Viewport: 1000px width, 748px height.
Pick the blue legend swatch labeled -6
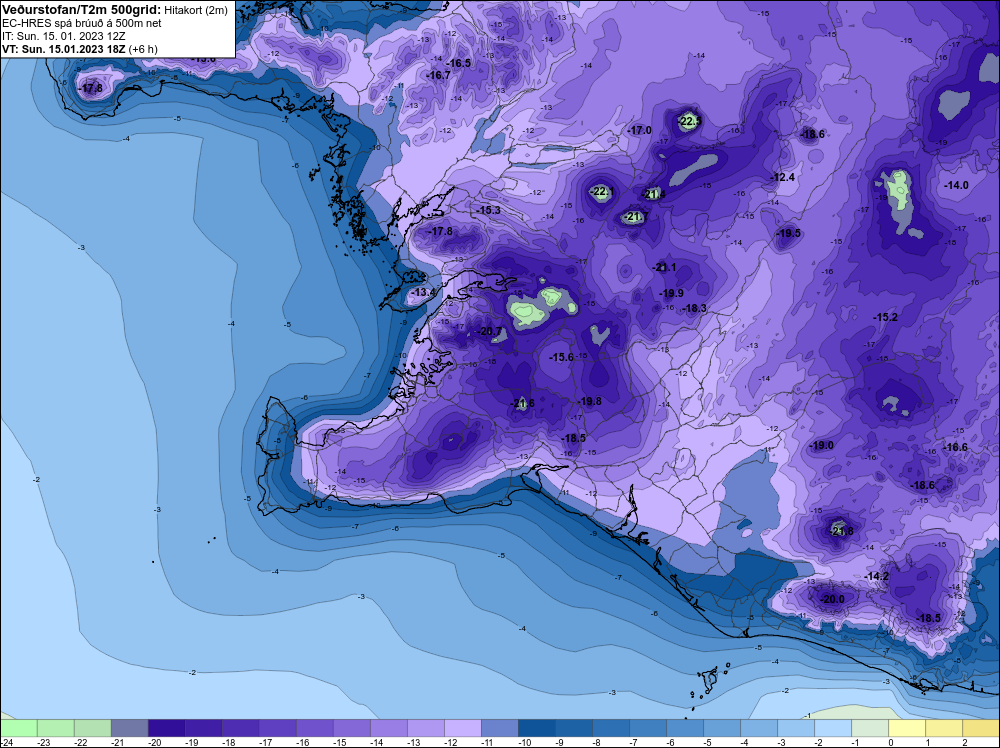point(684,728)
